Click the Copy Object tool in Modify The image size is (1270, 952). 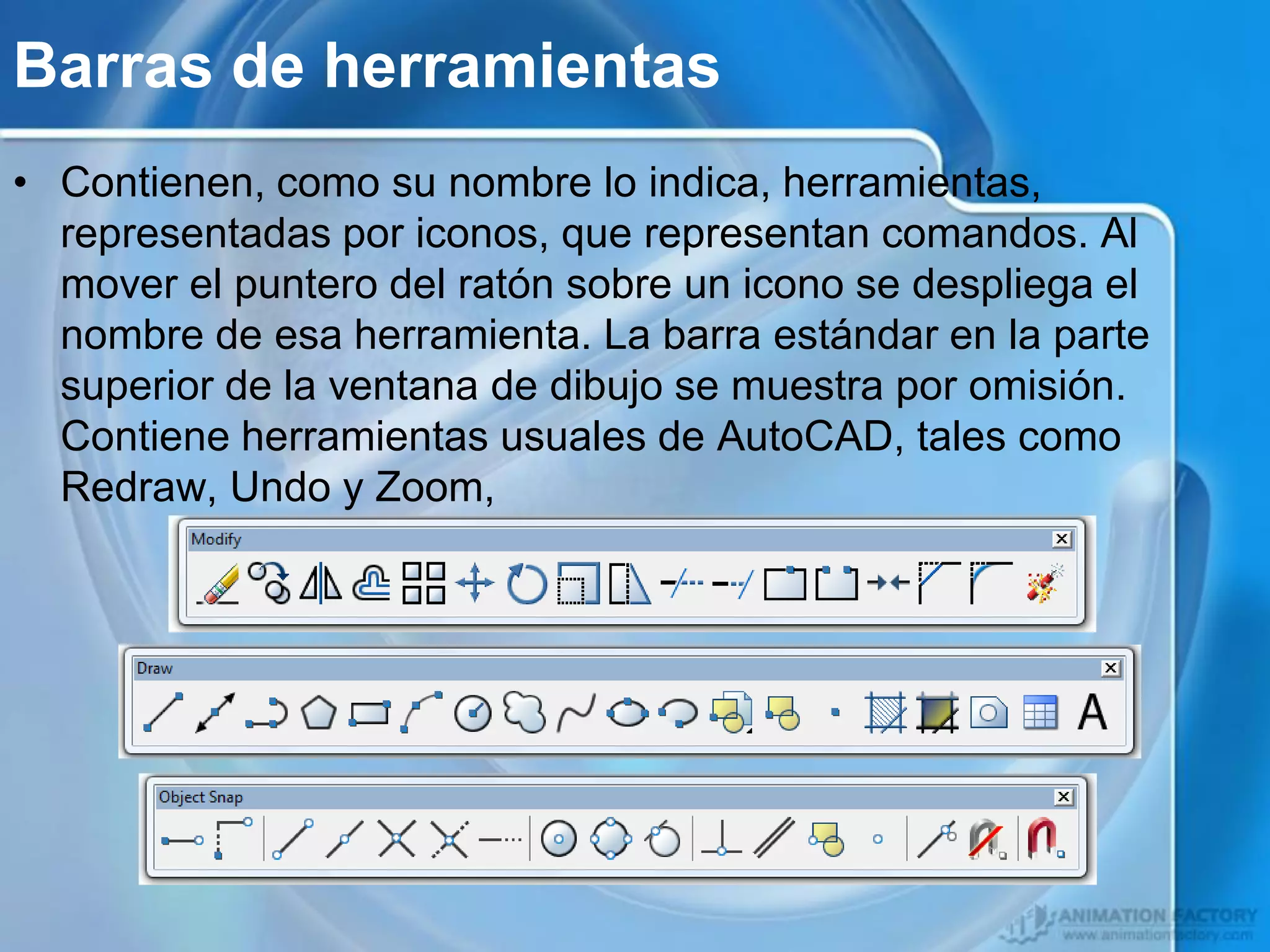click(269, 583)
